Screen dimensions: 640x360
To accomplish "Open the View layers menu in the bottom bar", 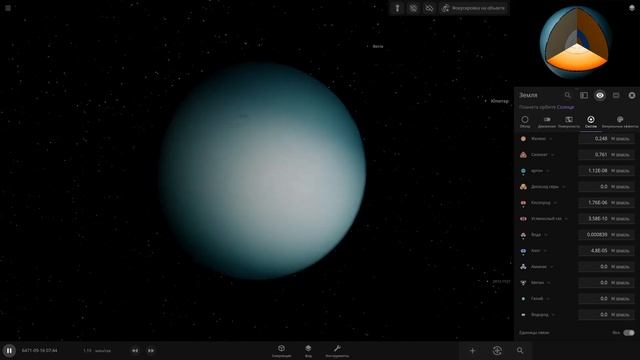I will (308, 350).
